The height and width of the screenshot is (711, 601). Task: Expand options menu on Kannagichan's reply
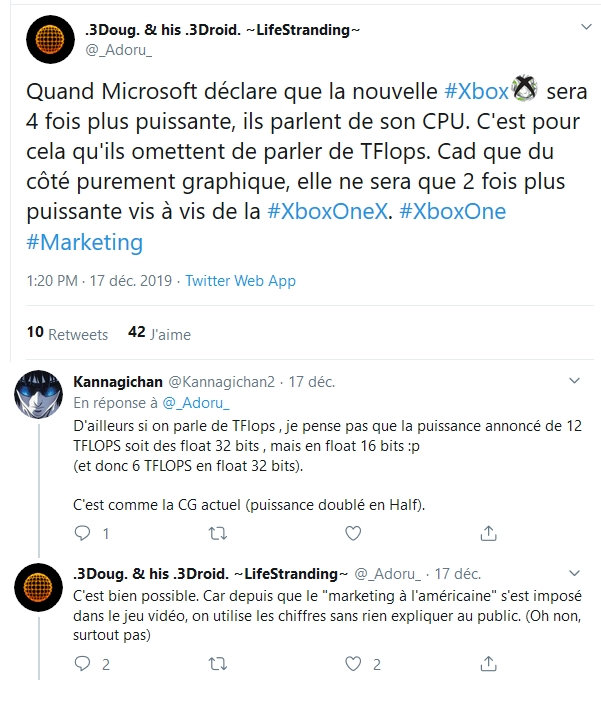(x=573, y=381)
